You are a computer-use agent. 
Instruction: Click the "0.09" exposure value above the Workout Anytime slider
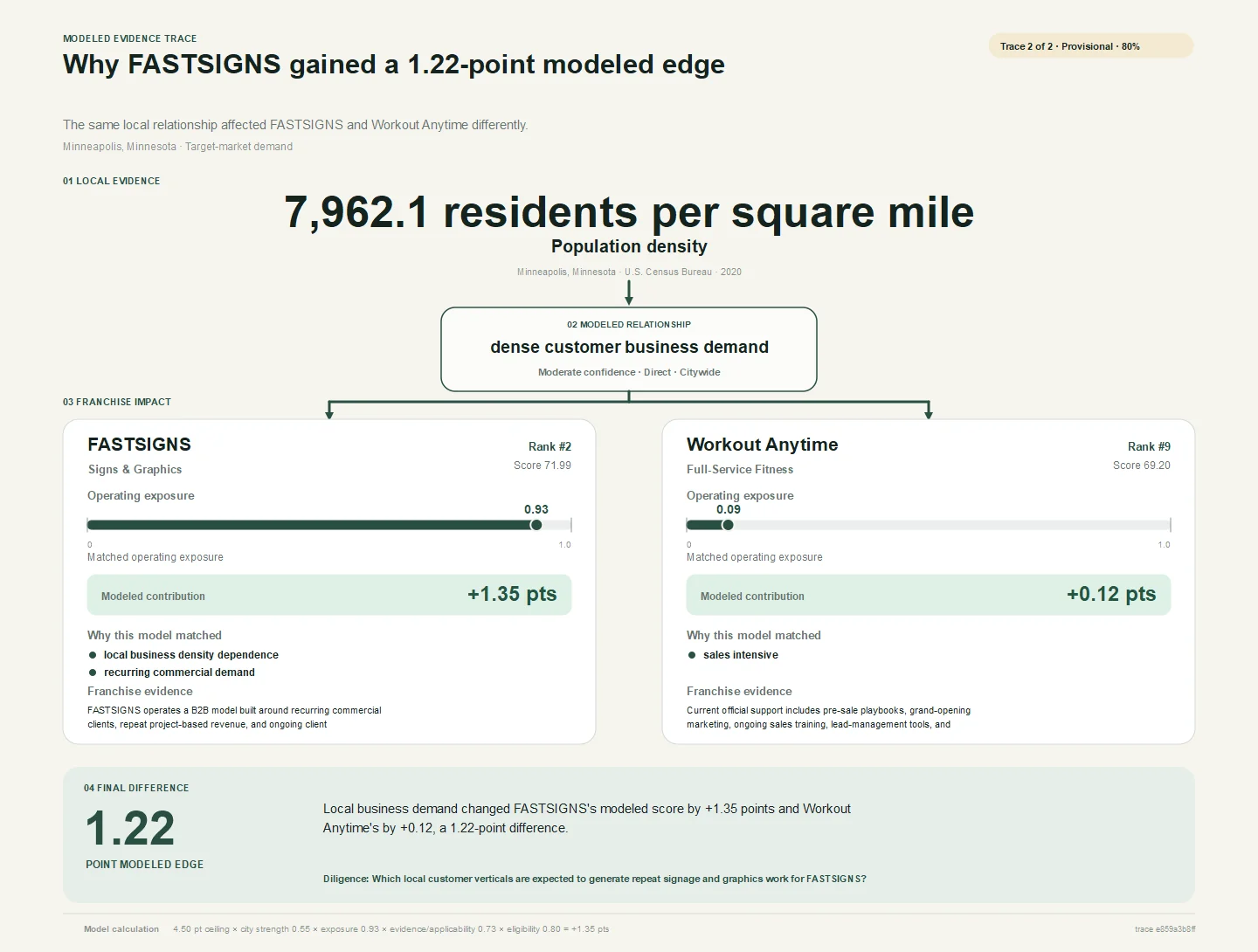[729, 509]
